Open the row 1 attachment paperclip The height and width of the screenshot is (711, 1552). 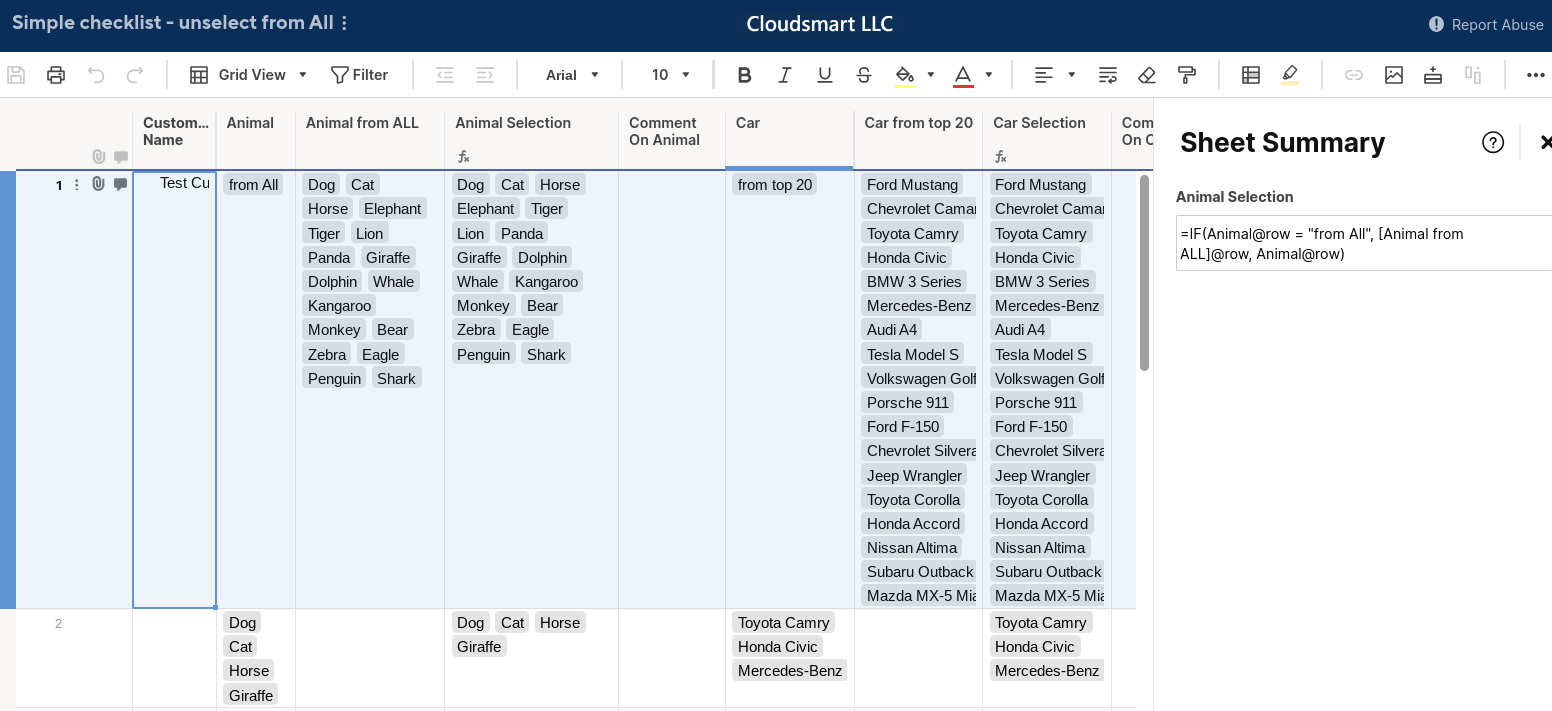click(99, 184)
